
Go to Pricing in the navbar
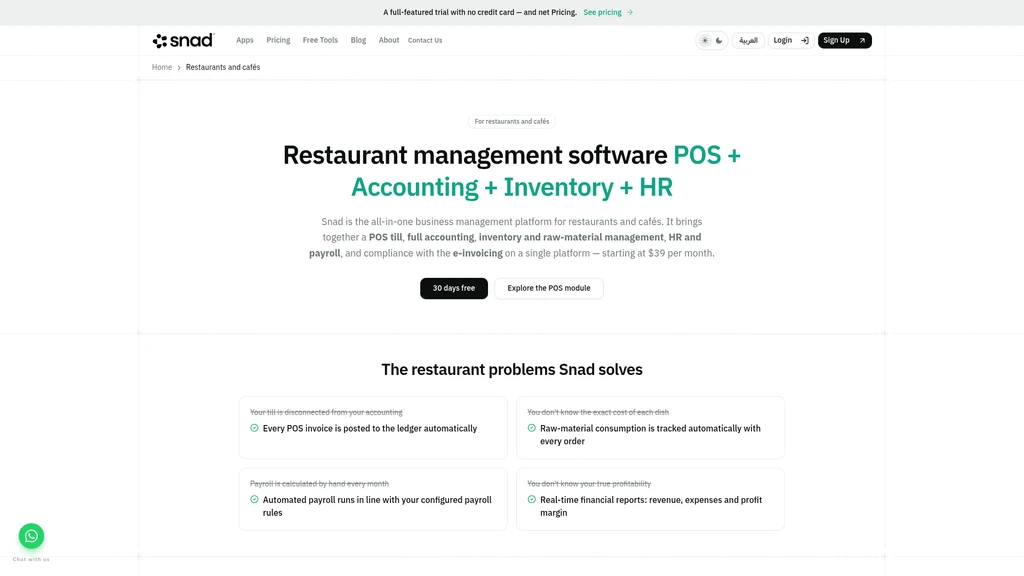tap(278, 40)
